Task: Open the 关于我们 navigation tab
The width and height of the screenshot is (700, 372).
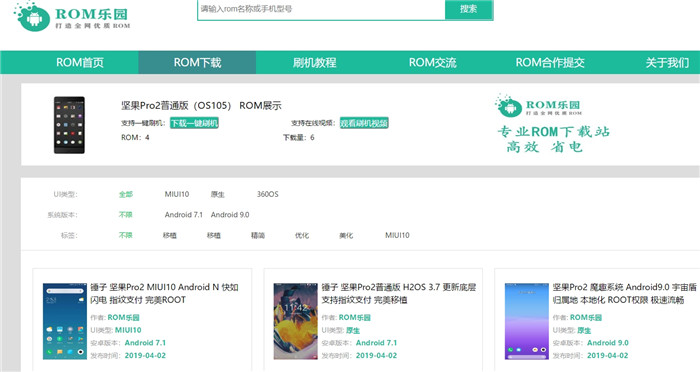Action: (667, 63)
